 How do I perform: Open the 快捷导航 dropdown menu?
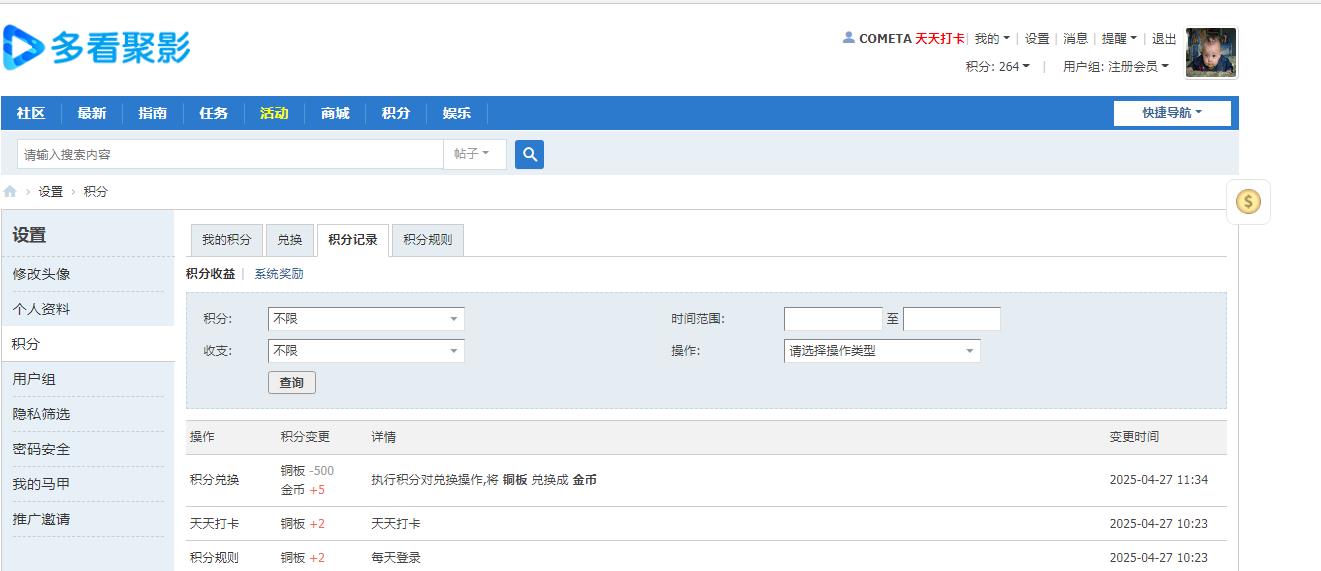click(1172, 113)
